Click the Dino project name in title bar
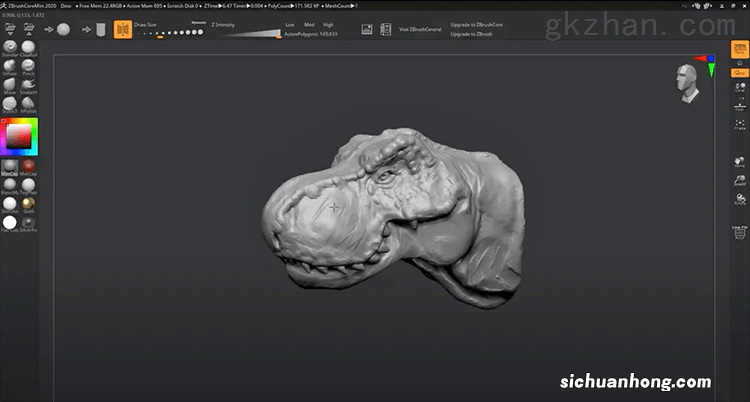 pyautogui.click(x=66, y=5)
